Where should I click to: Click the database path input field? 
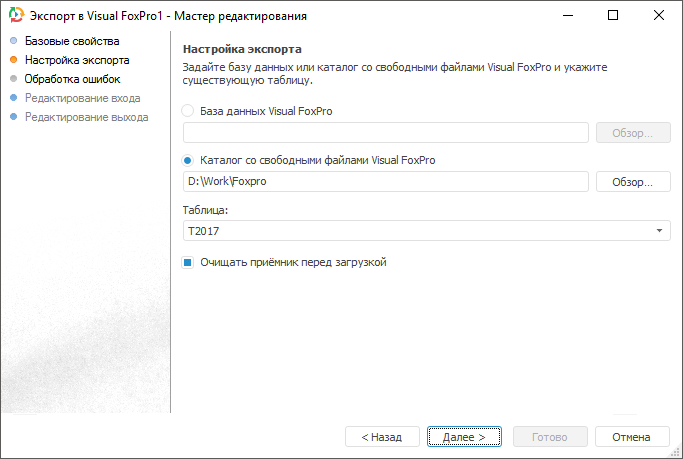(x=386, y=133)
